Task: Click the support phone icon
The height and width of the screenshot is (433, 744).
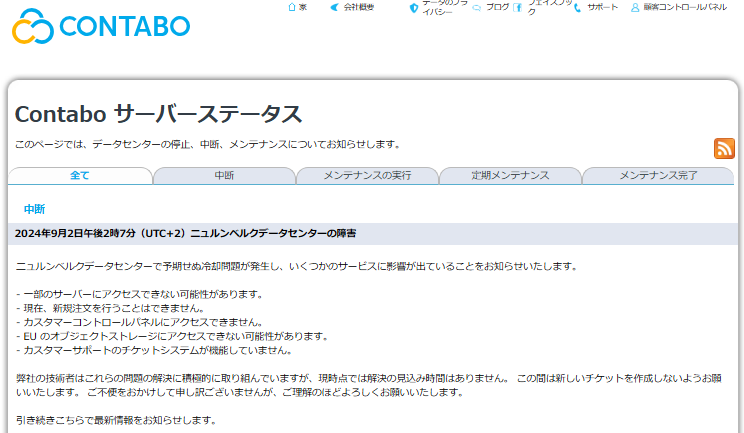Action: click(x=577, y=7)
